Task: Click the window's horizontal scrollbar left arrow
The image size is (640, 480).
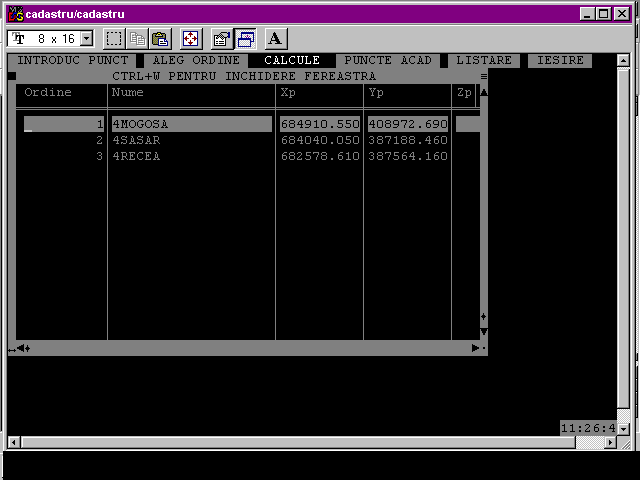Action: pos(13,442)
